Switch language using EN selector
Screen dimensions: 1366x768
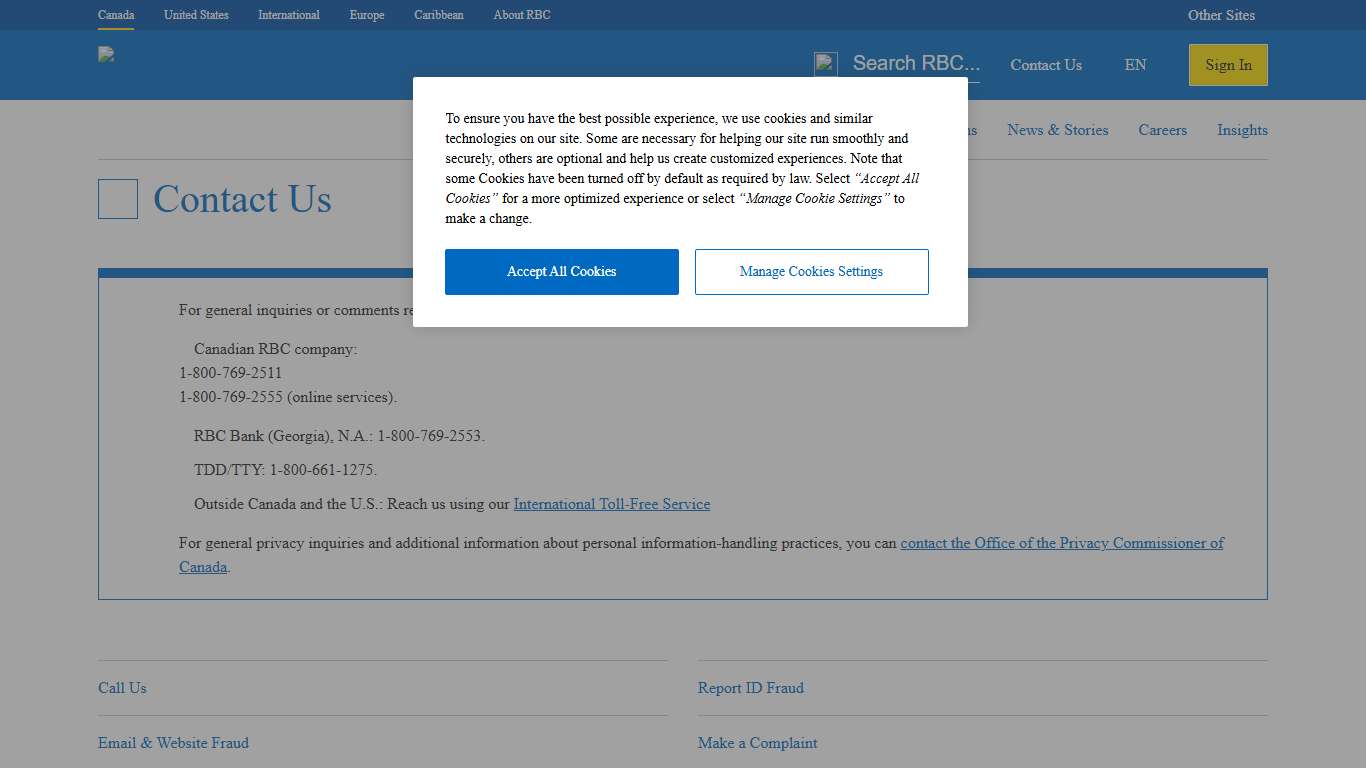tap(1135, 65)
